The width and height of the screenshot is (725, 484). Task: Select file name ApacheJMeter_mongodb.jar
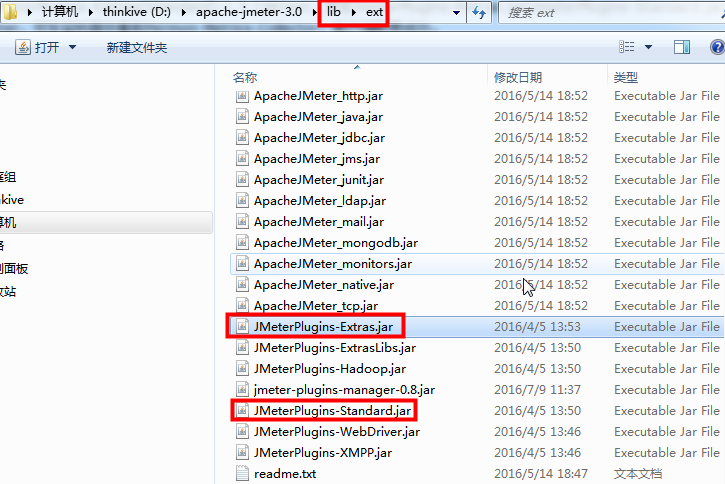(x=336, y=243)
